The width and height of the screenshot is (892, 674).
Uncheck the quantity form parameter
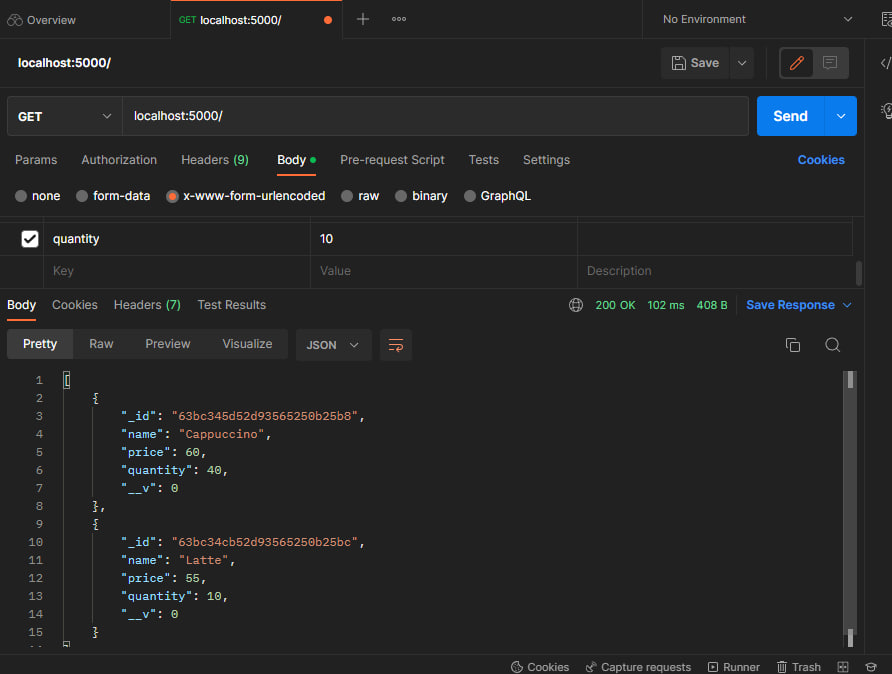point(29,239)
